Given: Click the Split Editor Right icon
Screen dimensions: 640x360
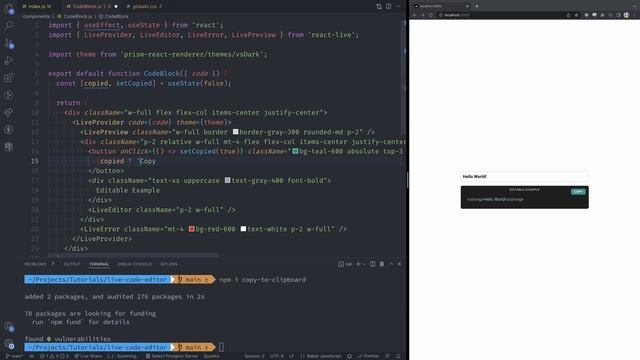Looking at the screenshot, I should [x=388, y=6].
